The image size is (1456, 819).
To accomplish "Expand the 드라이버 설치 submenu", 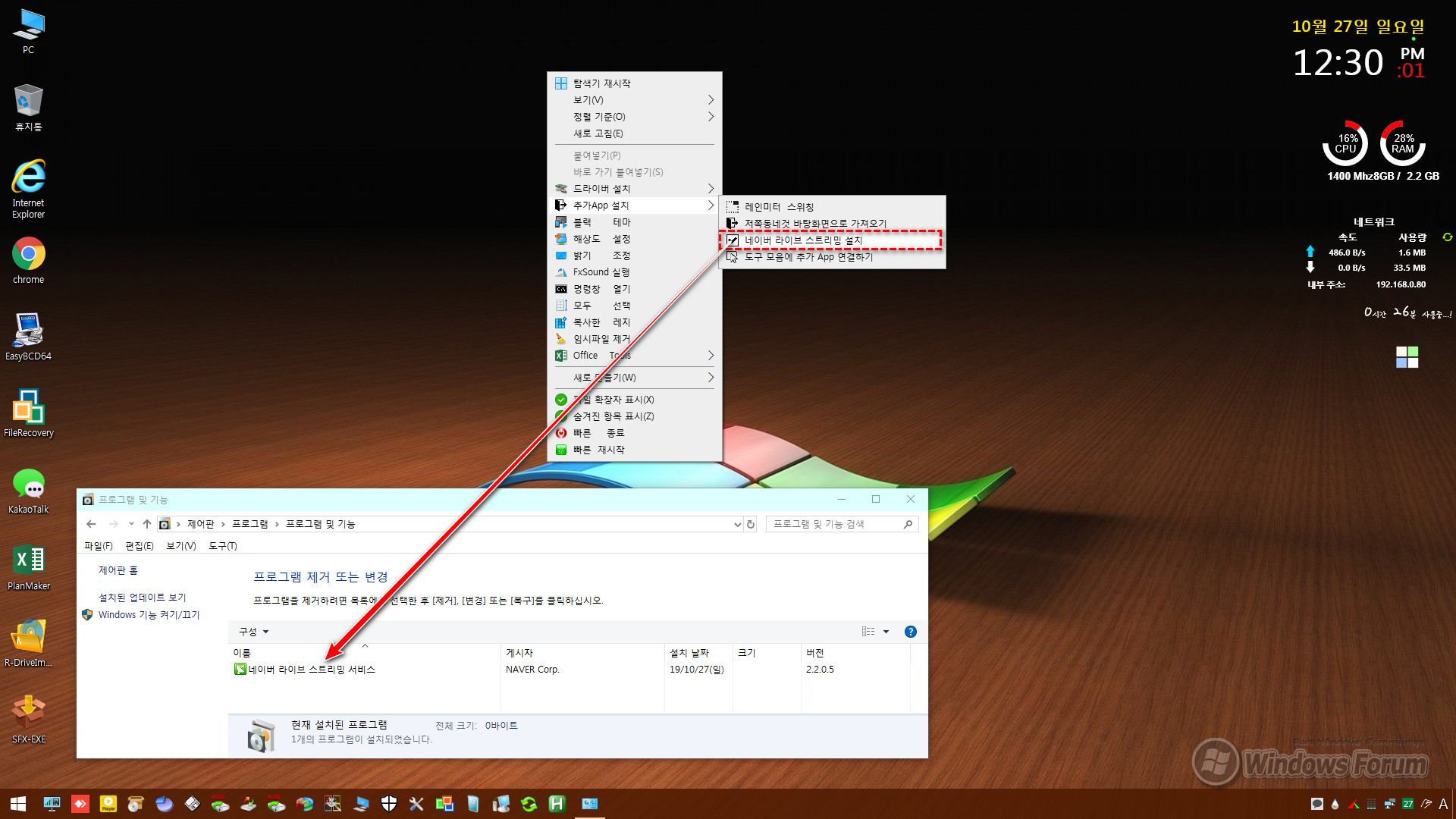I will pyautogui.click(x=635, y=189).
